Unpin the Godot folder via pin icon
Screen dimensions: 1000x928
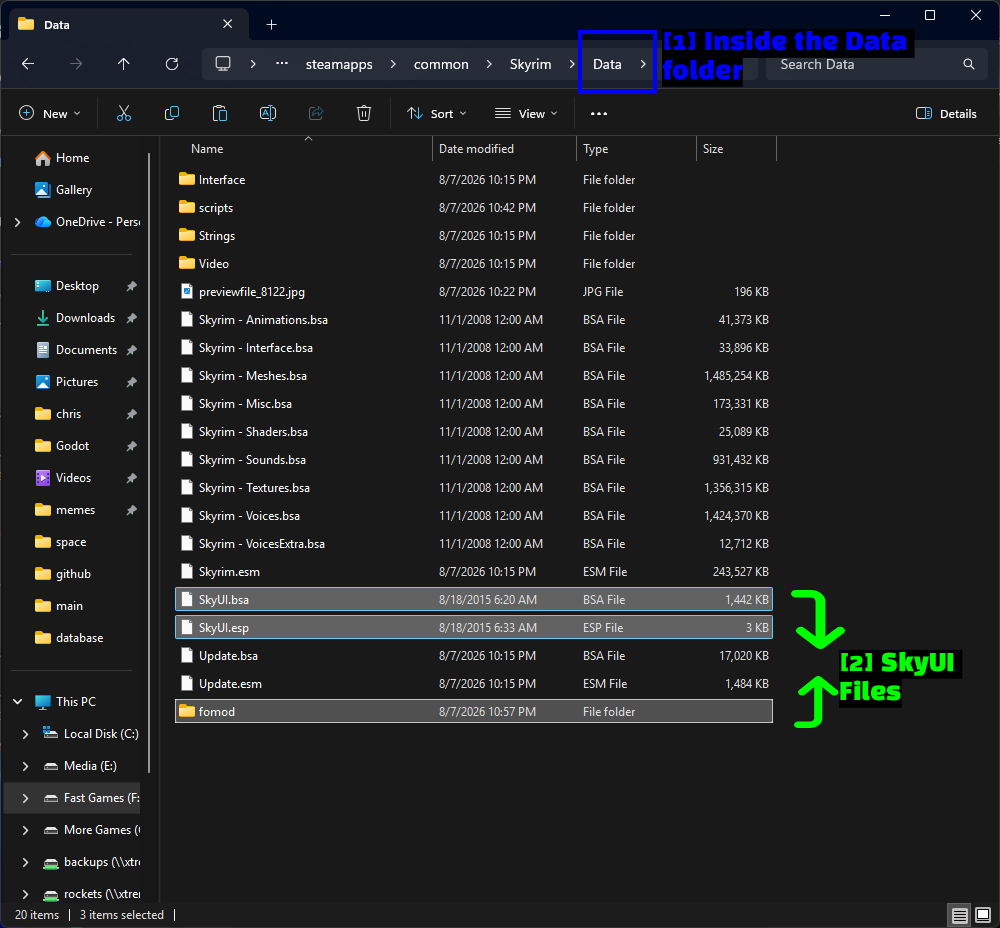[131, 446]
